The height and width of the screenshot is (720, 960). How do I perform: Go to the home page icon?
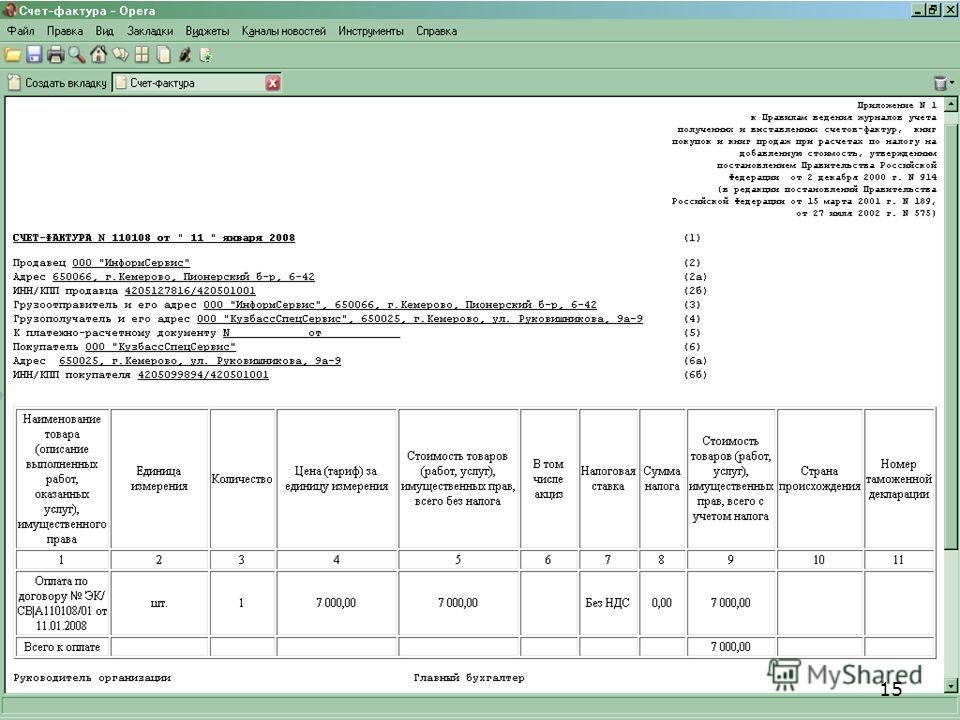tap(99, 55)
